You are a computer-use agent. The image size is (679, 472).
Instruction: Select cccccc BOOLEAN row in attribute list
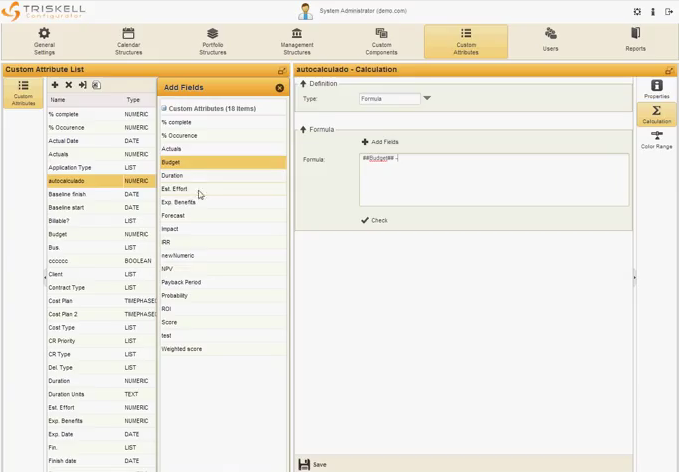click(101, 261)
